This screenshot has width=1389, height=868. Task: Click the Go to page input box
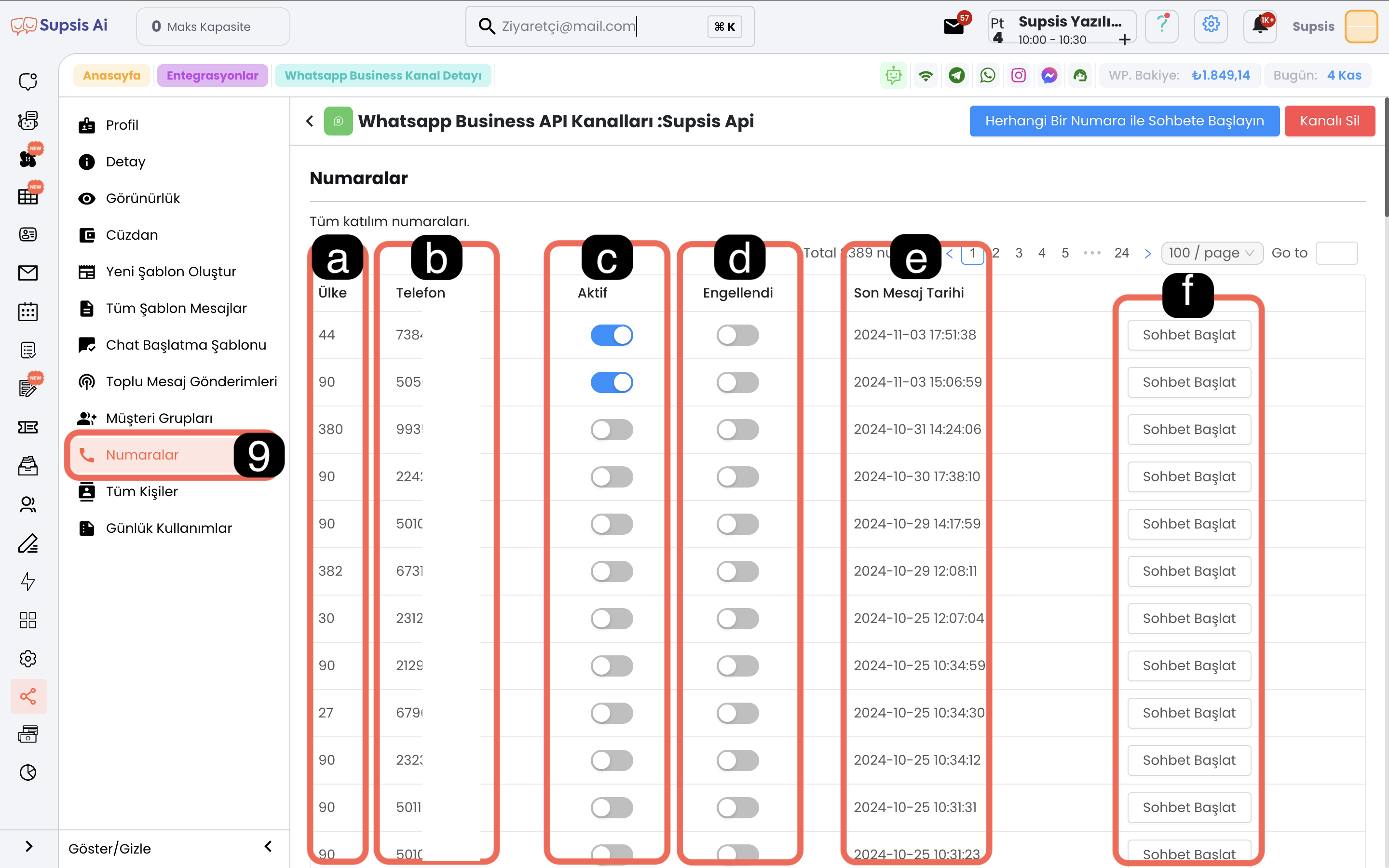tap(1336, 253)
